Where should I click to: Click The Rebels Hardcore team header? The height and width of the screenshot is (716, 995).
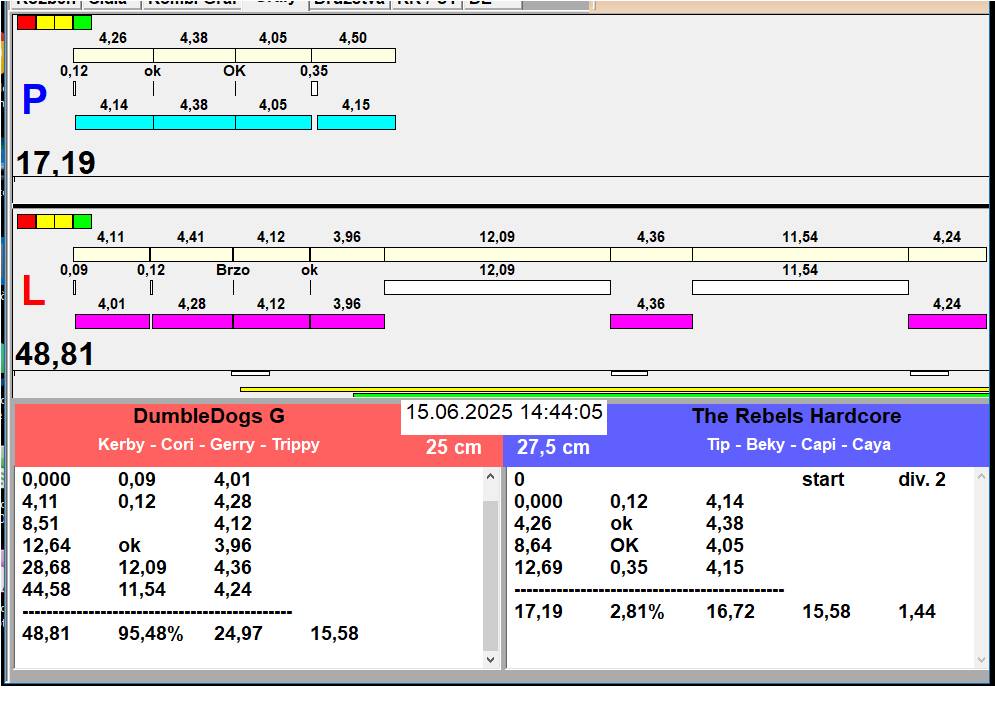pyautogui.click(x=796, y=416)
